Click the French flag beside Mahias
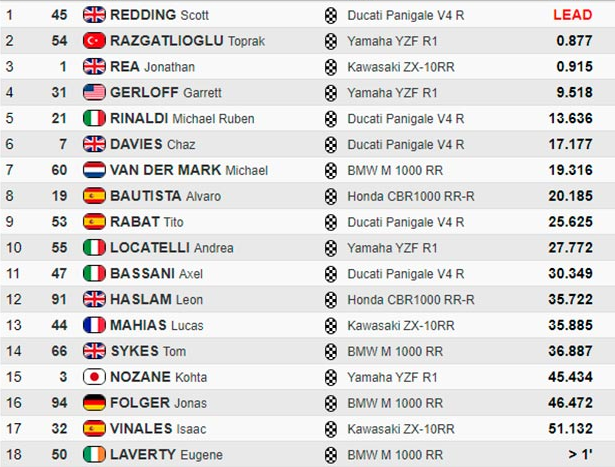615x467 pixels. (x=94, y=325)
